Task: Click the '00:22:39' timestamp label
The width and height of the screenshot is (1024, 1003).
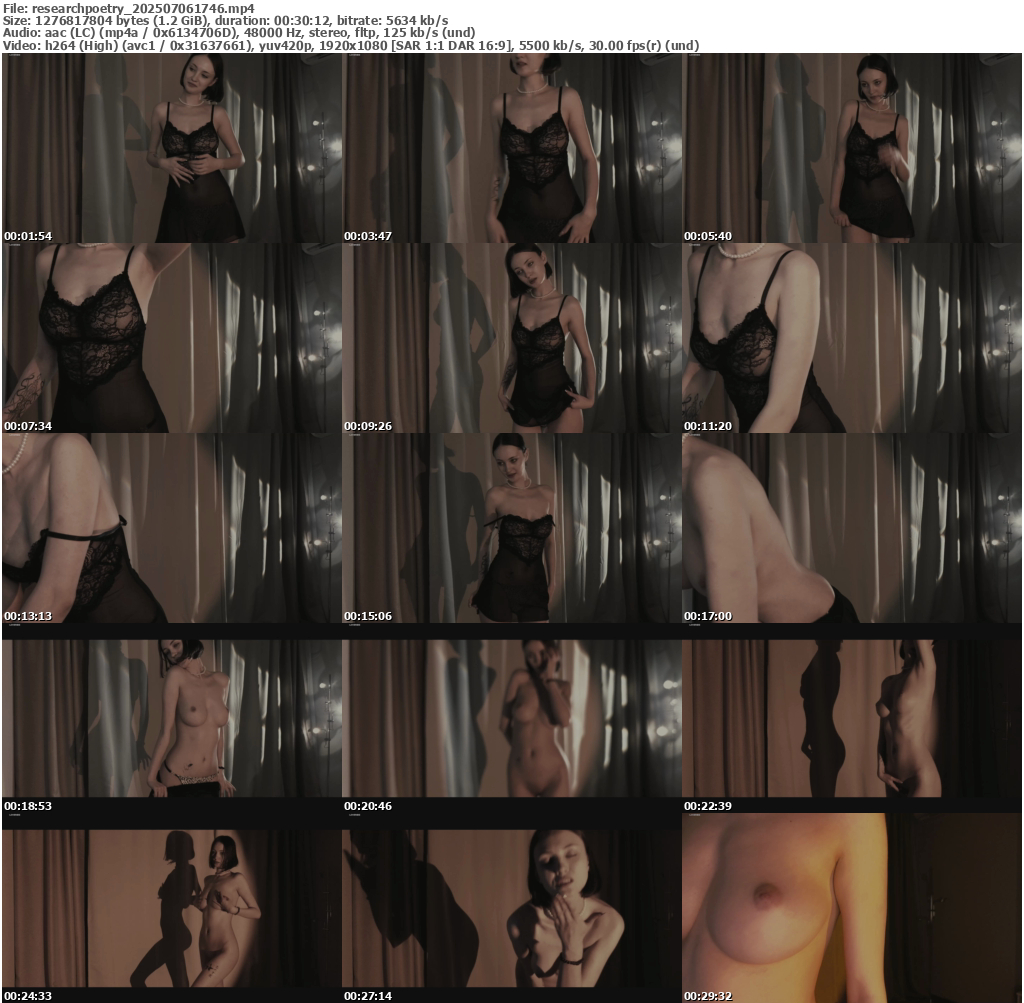Action: (x=708, y=806)
